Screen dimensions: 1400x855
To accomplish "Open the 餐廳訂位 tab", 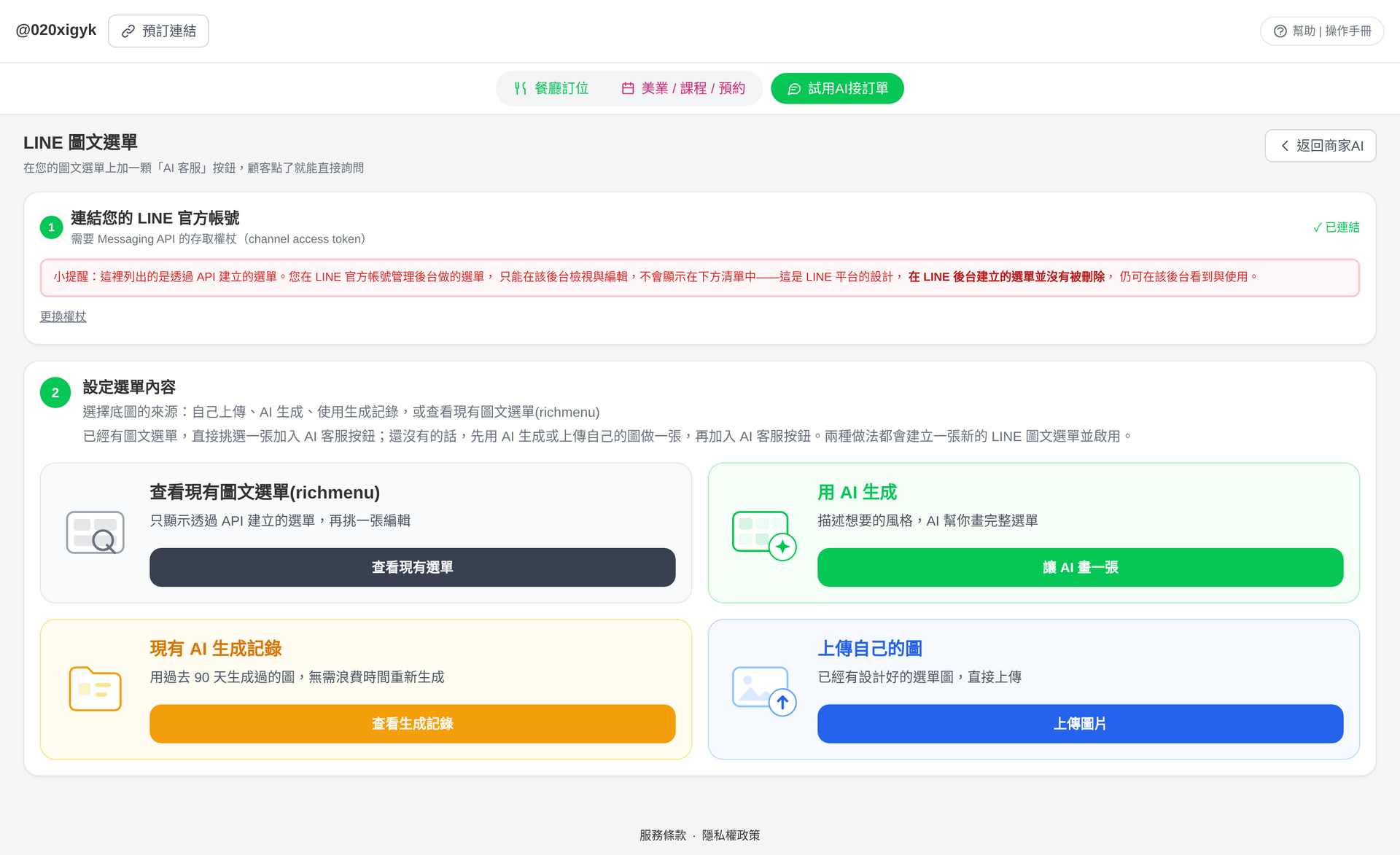I will pos(551,88).
